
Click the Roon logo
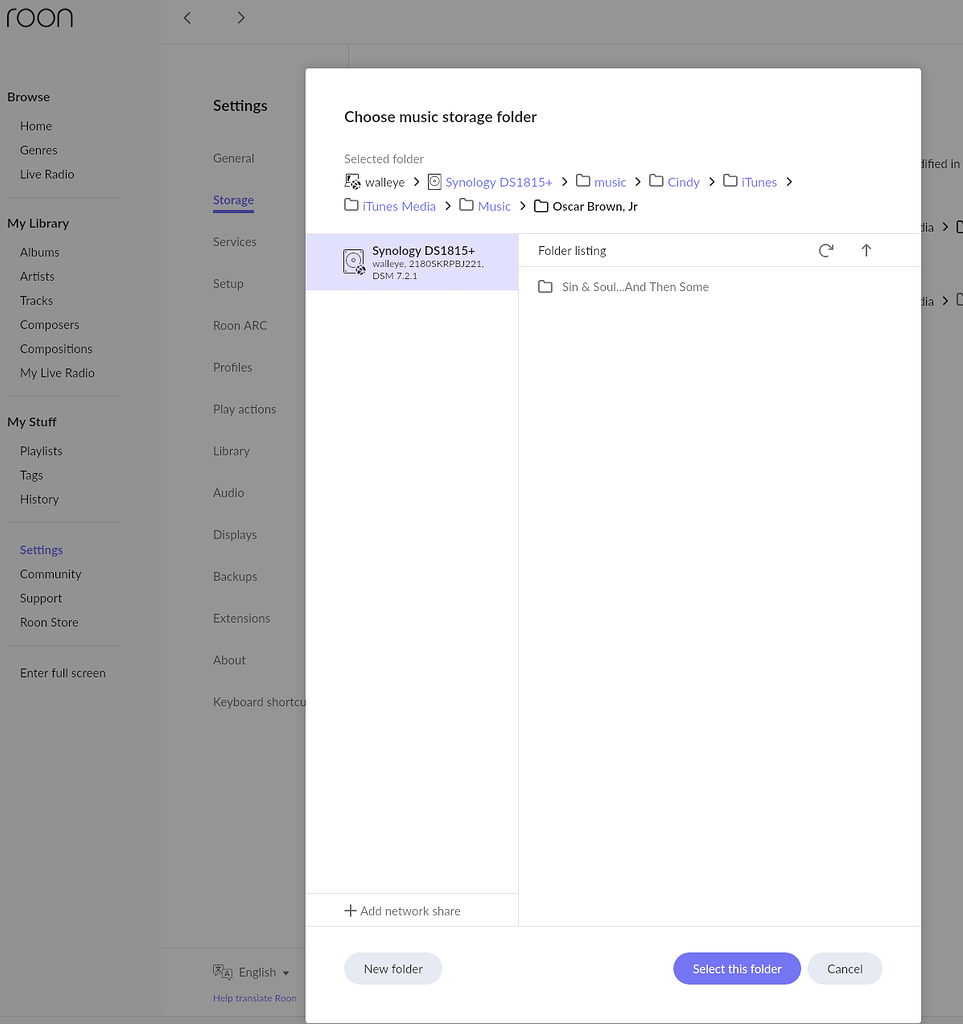[x=40, y=18]
